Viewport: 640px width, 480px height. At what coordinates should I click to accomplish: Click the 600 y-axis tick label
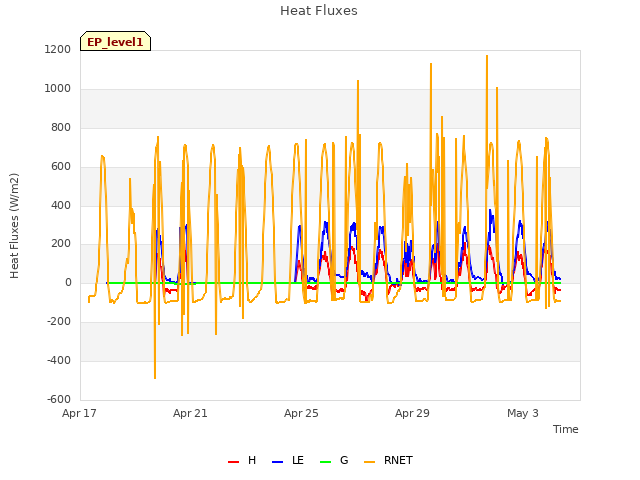(x=61, y=167)
